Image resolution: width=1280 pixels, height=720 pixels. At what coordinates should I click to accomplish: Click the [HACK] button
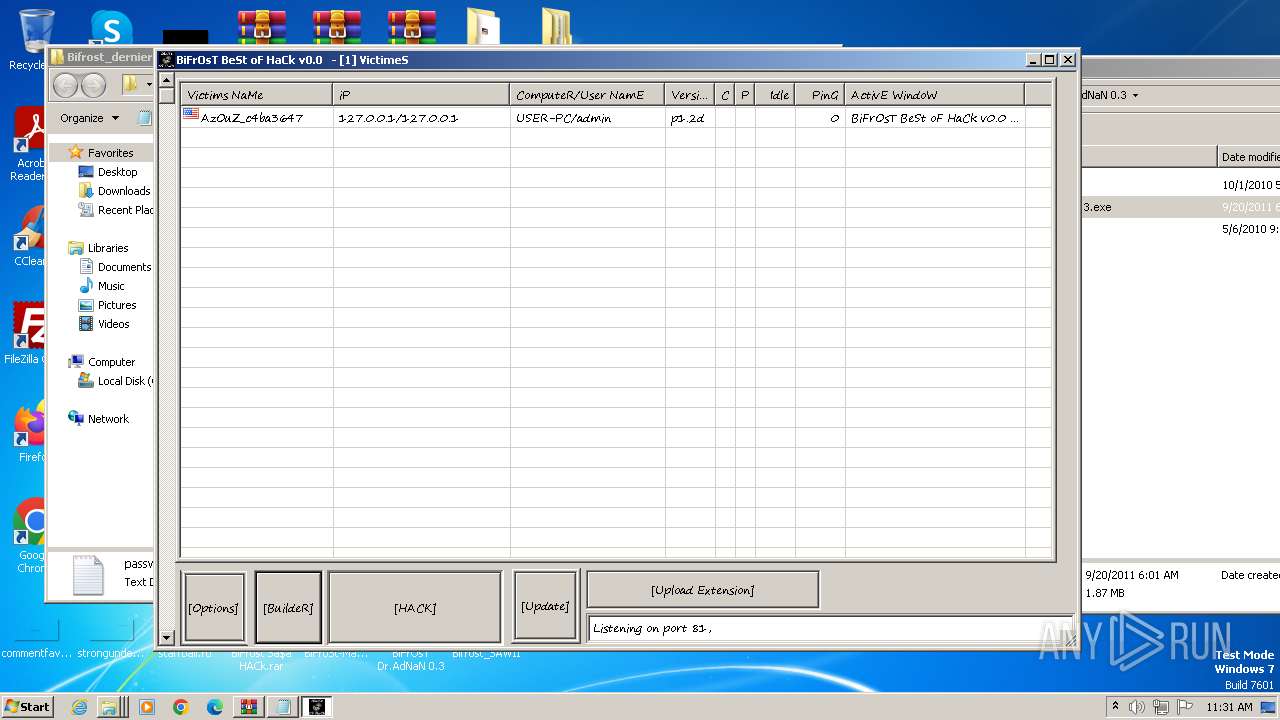[415, 608]
